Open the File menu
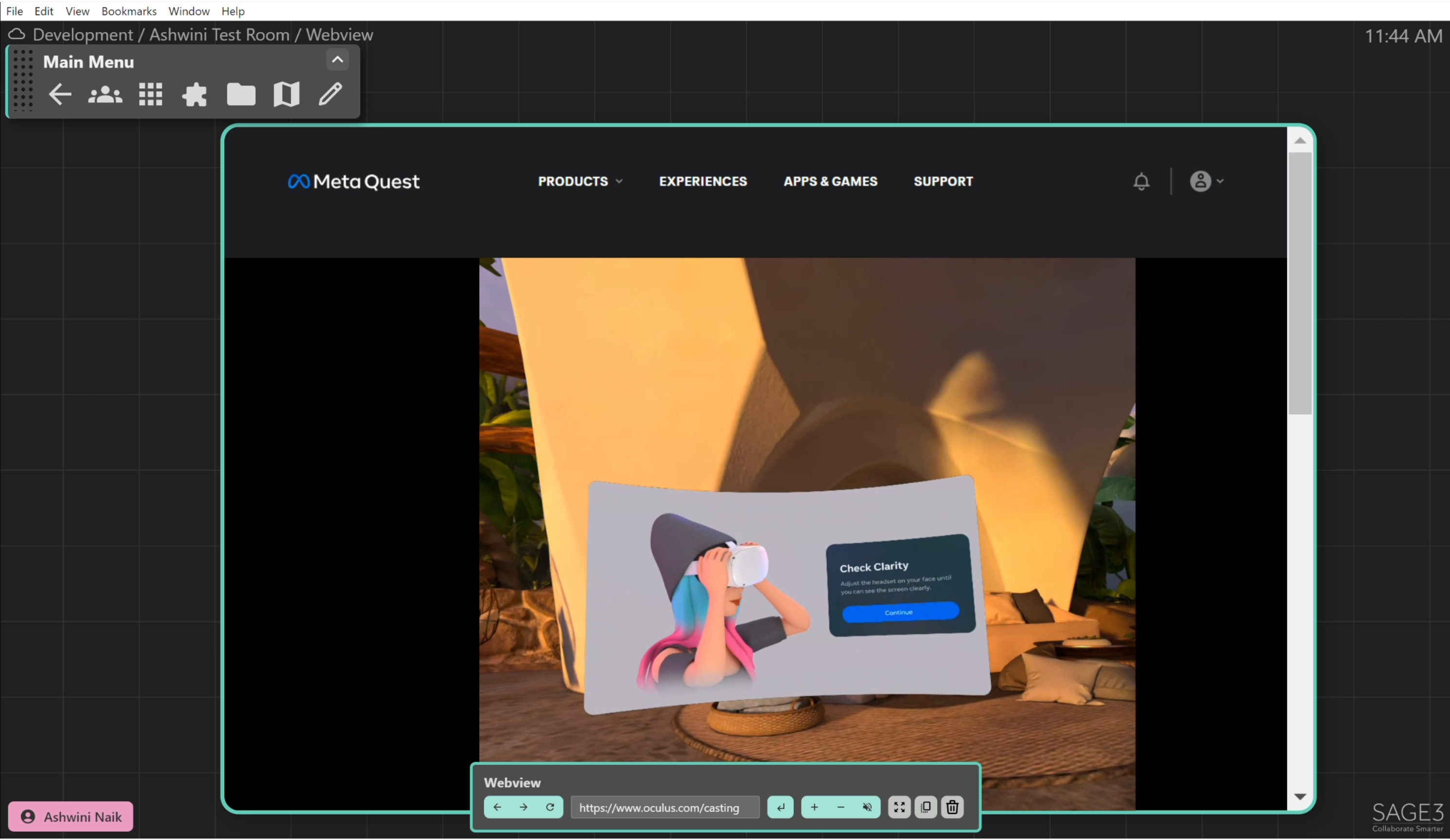The width and height of the screenshot is (1450, 840). 15,11
